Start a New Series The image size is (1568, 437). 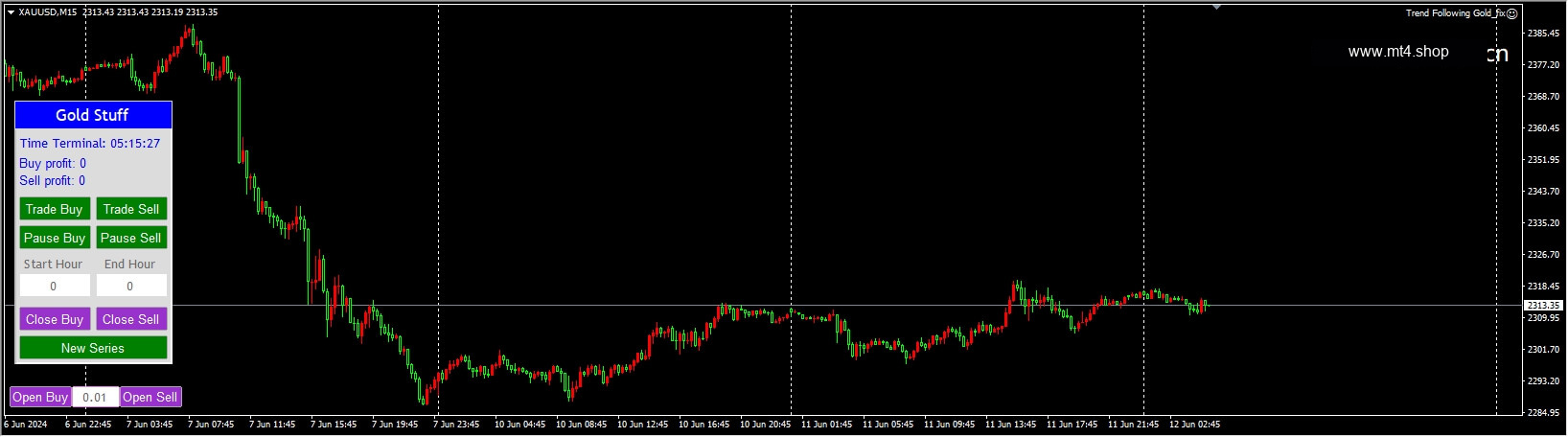coord(93,348)
